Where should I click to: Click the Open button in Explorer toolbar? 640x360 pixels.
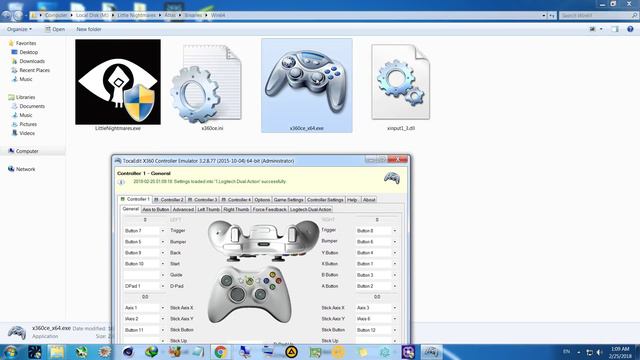point(55,29)
